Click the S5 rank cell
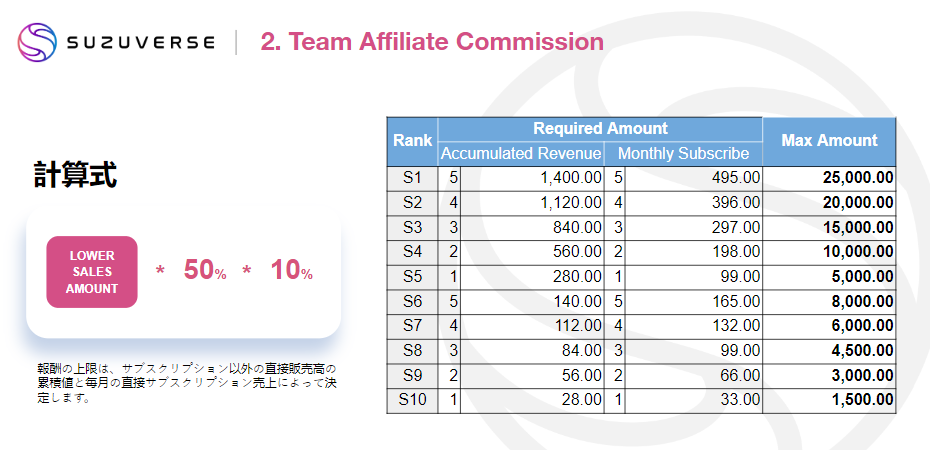The width and height of the screenshot is (930, 450). pos(412,277)
